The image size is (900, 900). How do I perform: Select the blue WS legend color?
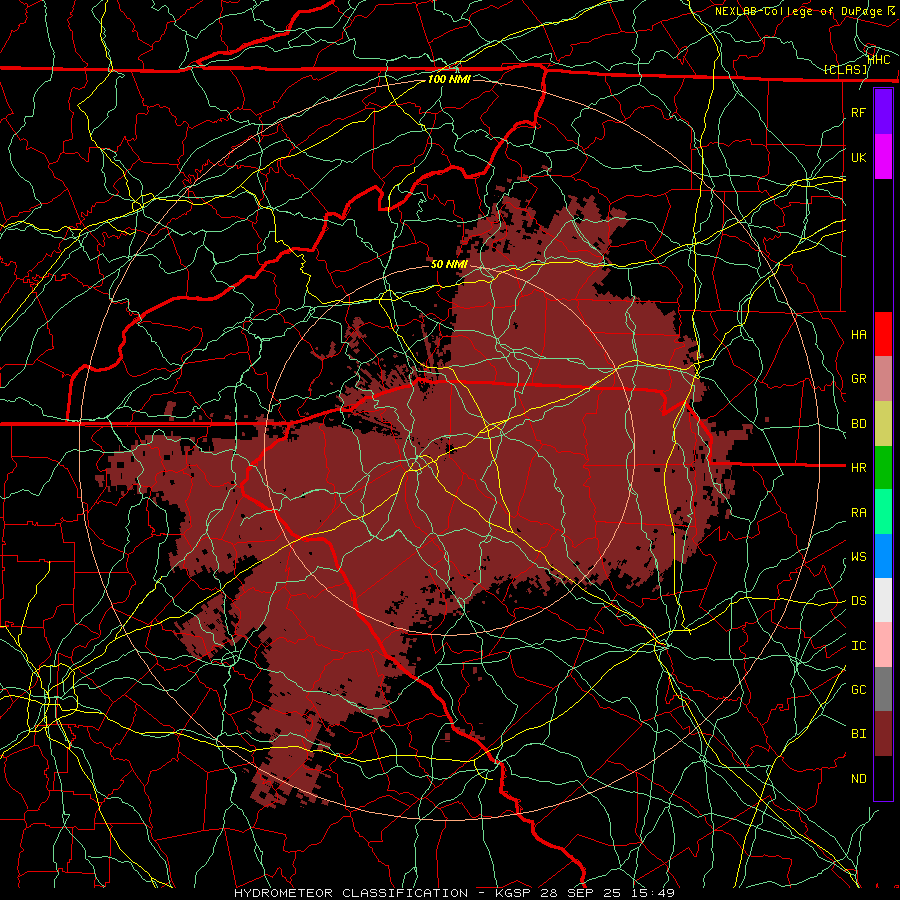click(x=883, y=556)
